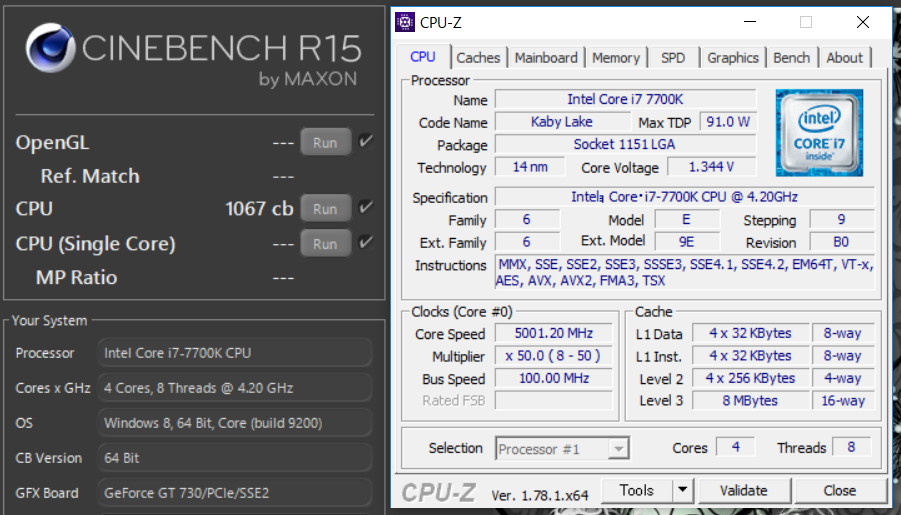Click the Processor field in Cinebench

click(x=234, y=352)
